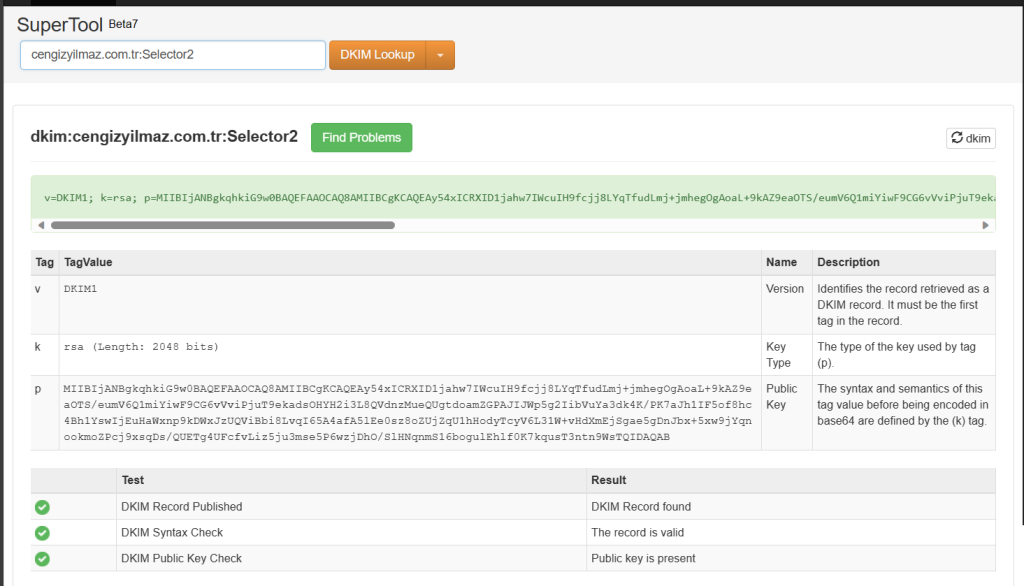This screenshot has height=586, width=1024.
Task: Click the Description column header
Action: click(x=848, y=263)
